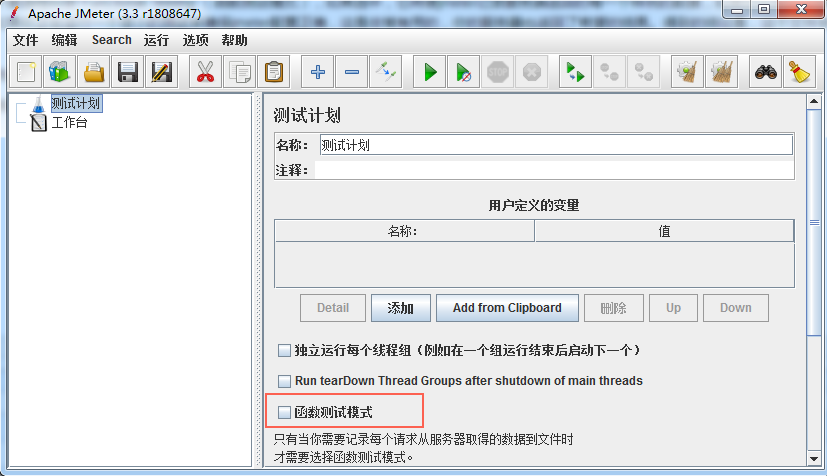Screen dimensions: 827x476
Task: Click the Down button
Action: (736, 308)
